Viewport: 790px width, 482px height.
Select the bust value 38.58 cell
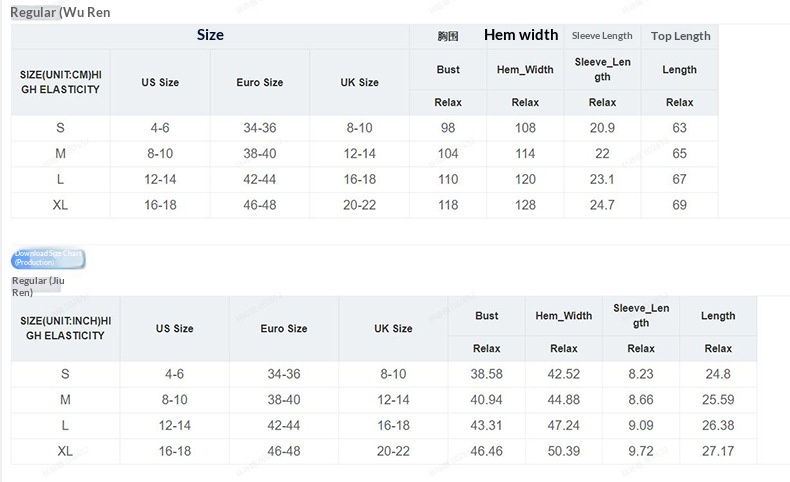pyautogui.click(x=487, y=374)
